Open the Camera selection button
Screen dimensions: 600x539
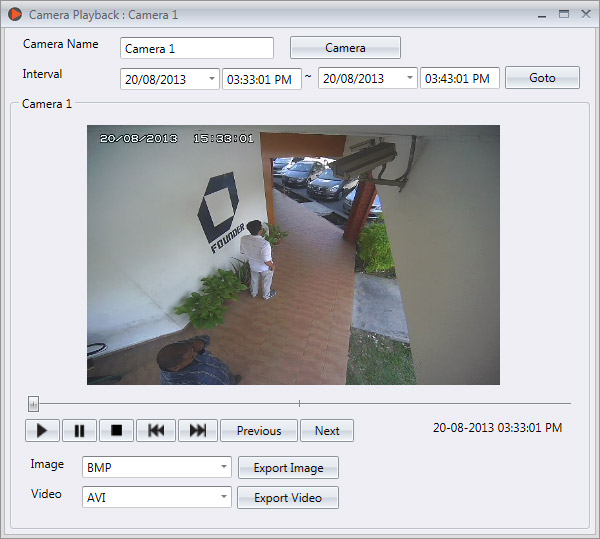(345, 48)
